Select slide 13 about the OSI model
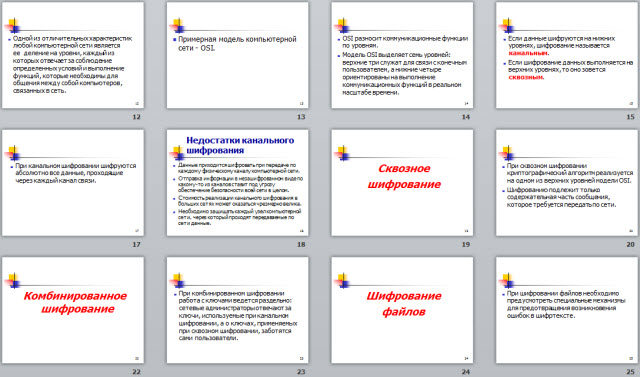640x377 pixels. 238,55
